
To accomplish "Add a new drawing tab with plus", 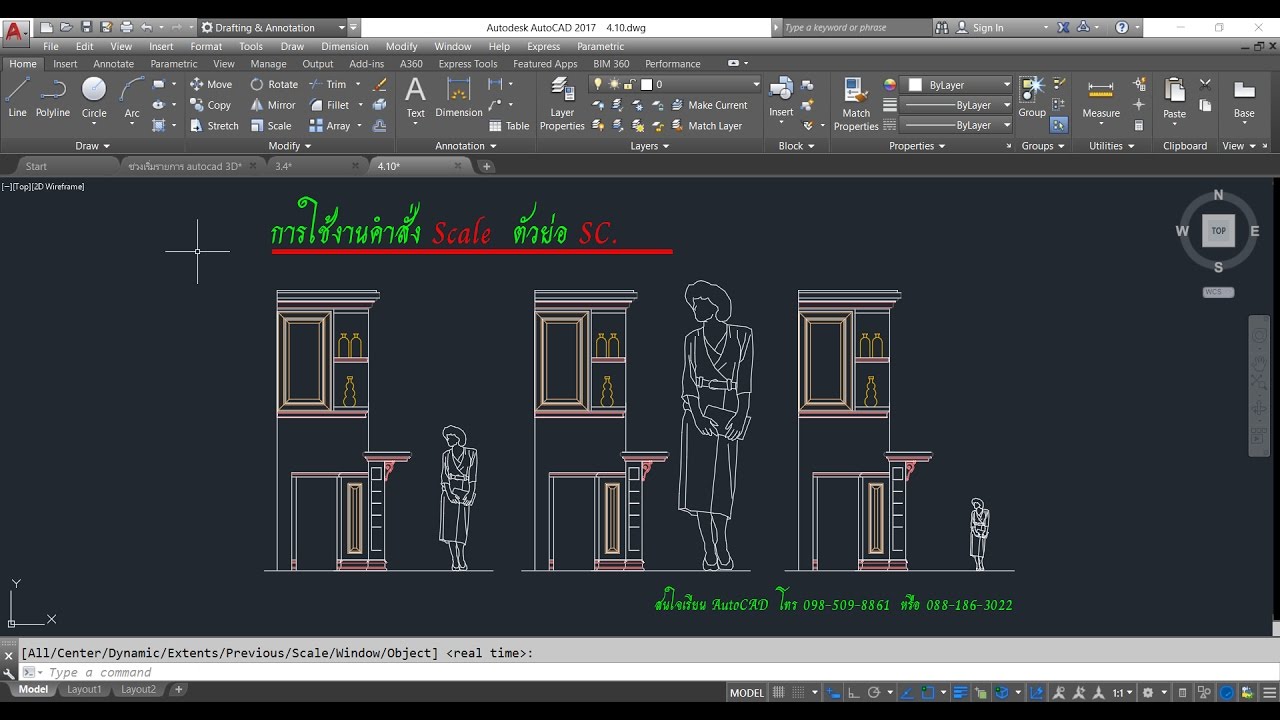I will tap(487, 166).
